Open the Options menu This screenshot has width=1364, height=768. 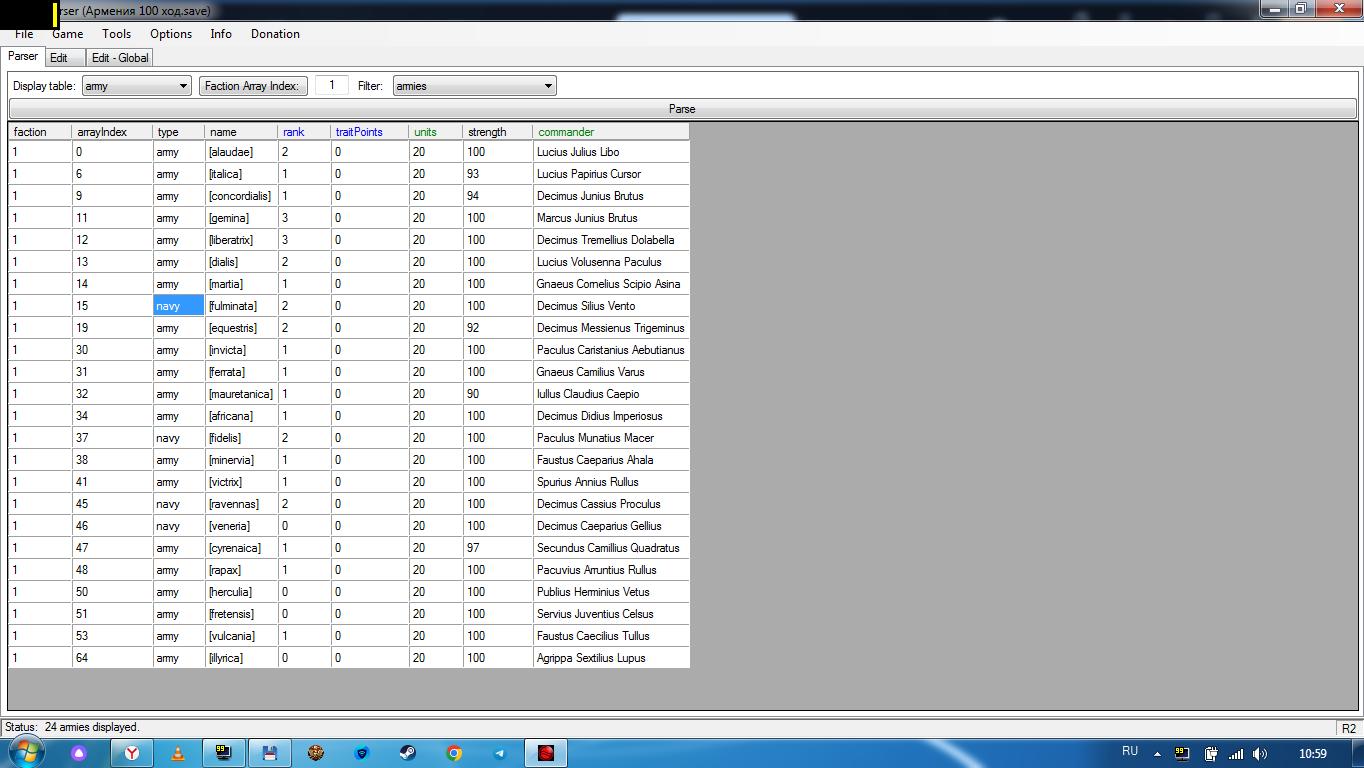click(171, 34)
